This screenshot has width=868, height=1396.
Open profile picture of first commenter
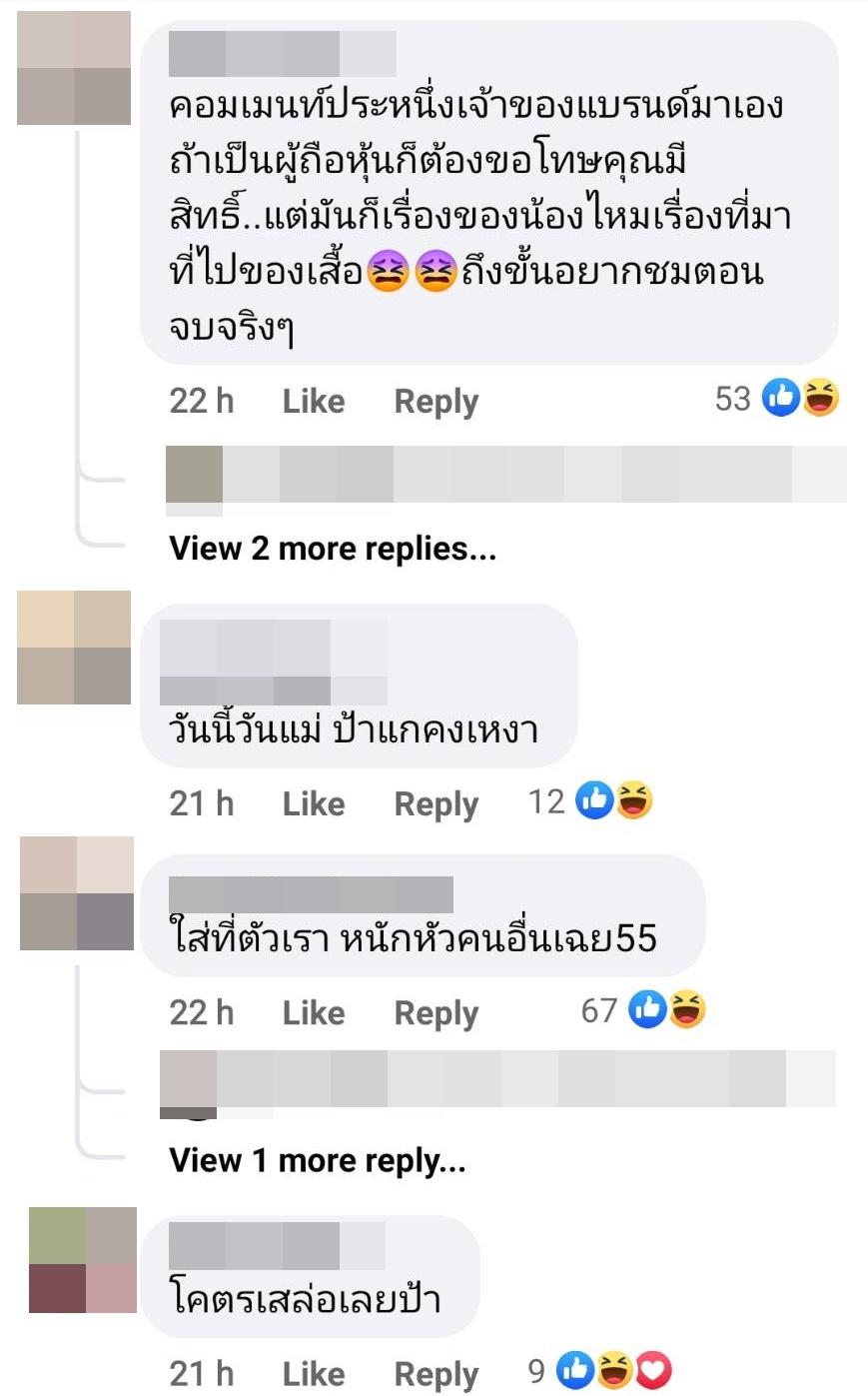point(74,68)
